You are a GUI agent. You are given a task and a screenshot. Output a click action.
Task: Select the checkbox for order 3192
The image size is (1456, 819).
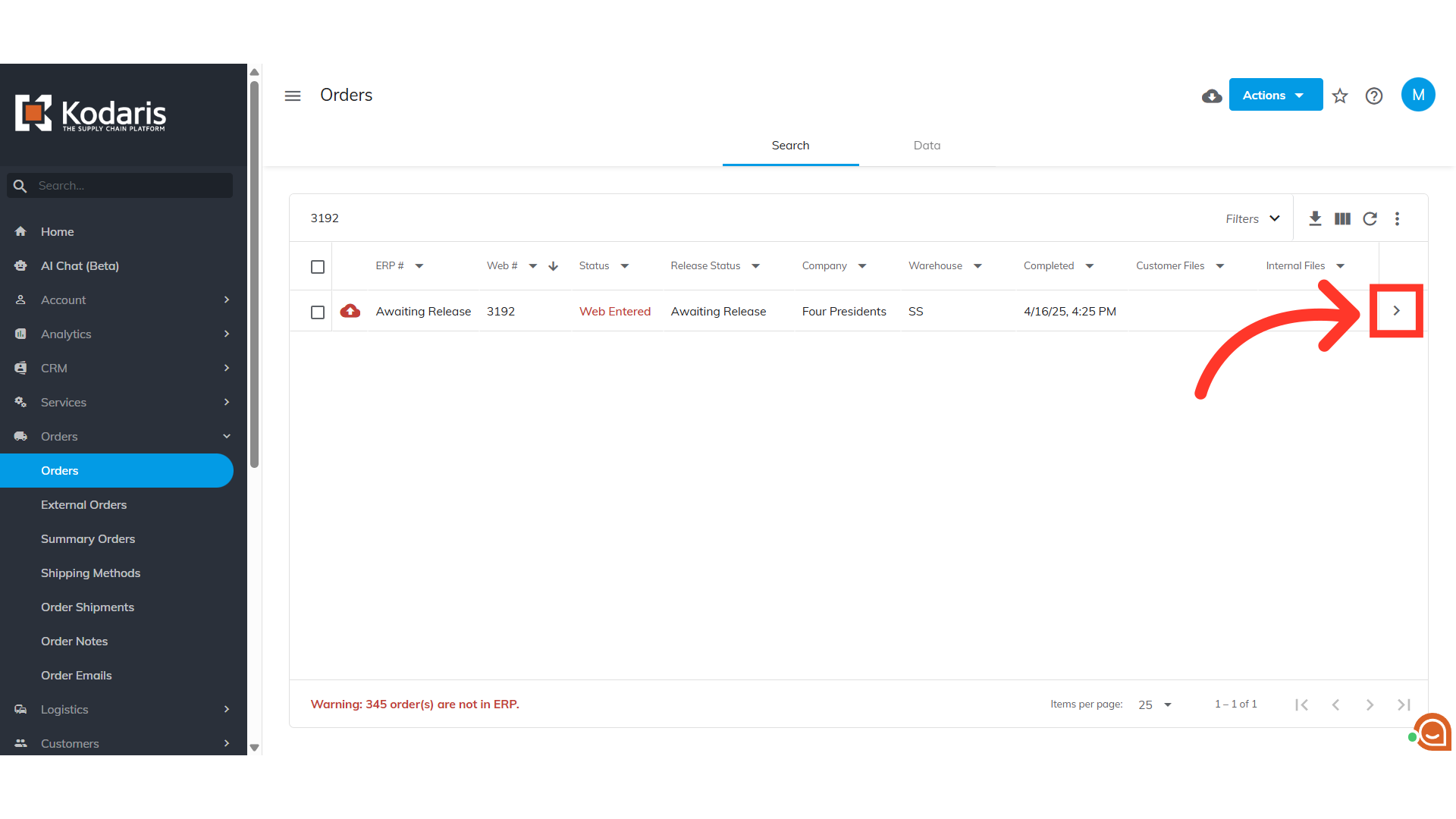click(318, 312)
